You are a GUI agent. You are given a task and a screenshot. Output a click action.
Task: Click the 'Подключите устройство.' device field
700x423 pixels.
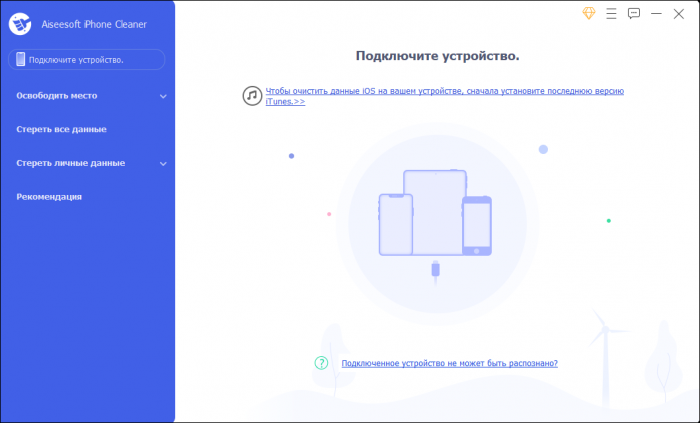(x=87, y=59)
